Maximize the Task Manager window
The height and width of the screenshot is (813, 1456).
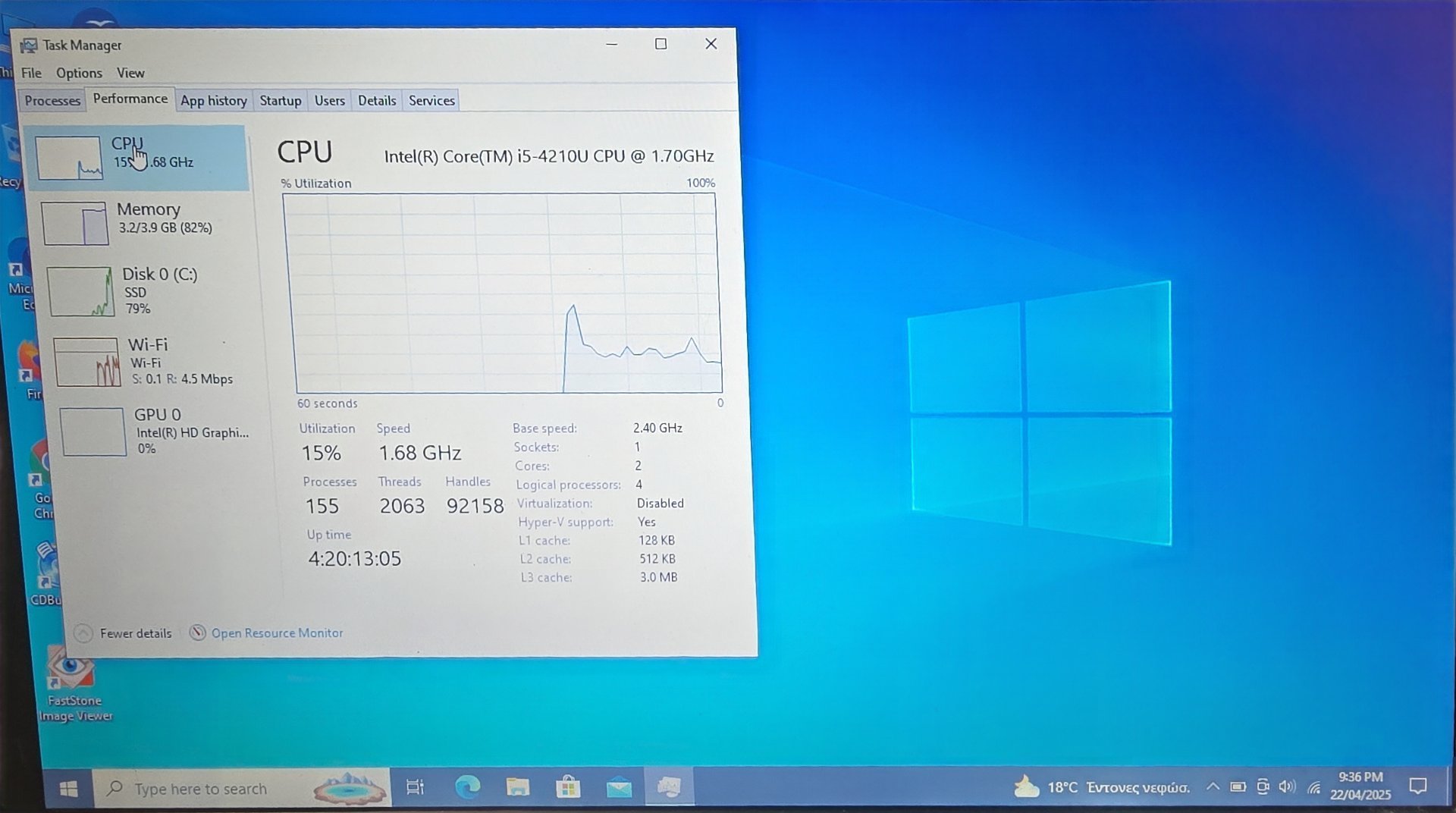[x=661, y=44]
